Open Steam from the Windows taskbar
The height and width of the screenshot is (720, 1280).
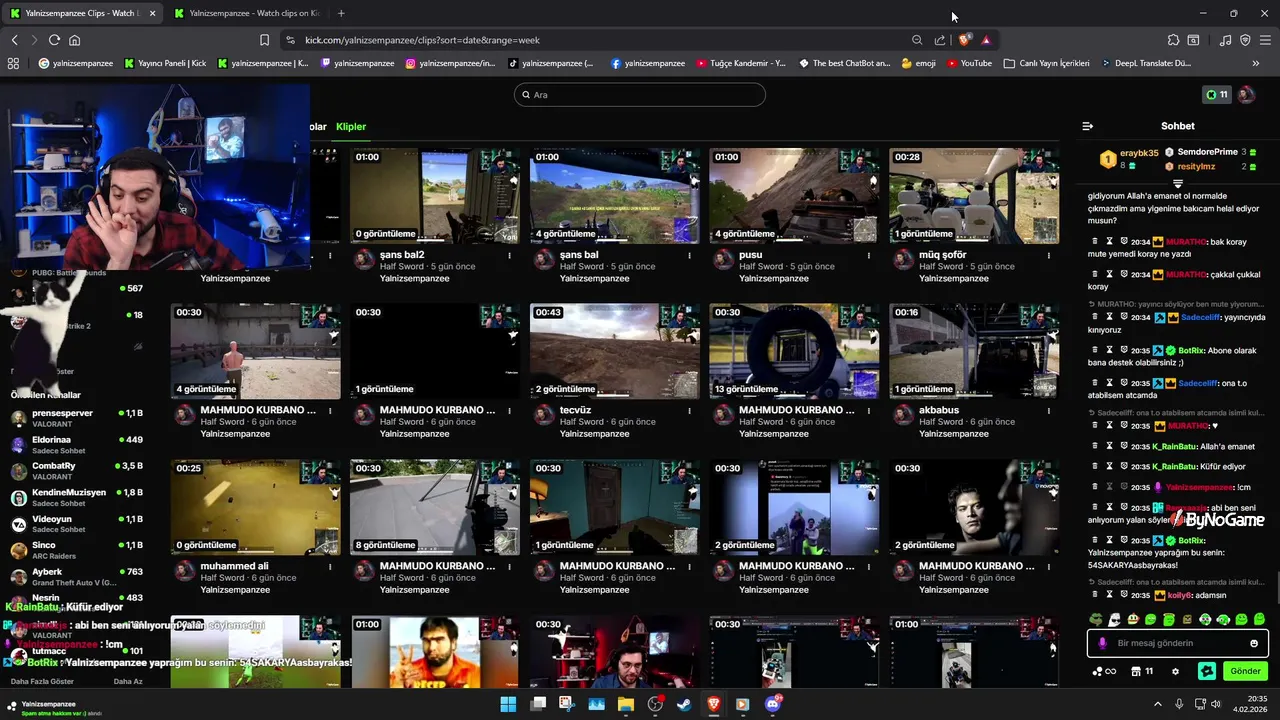(684, 704)
